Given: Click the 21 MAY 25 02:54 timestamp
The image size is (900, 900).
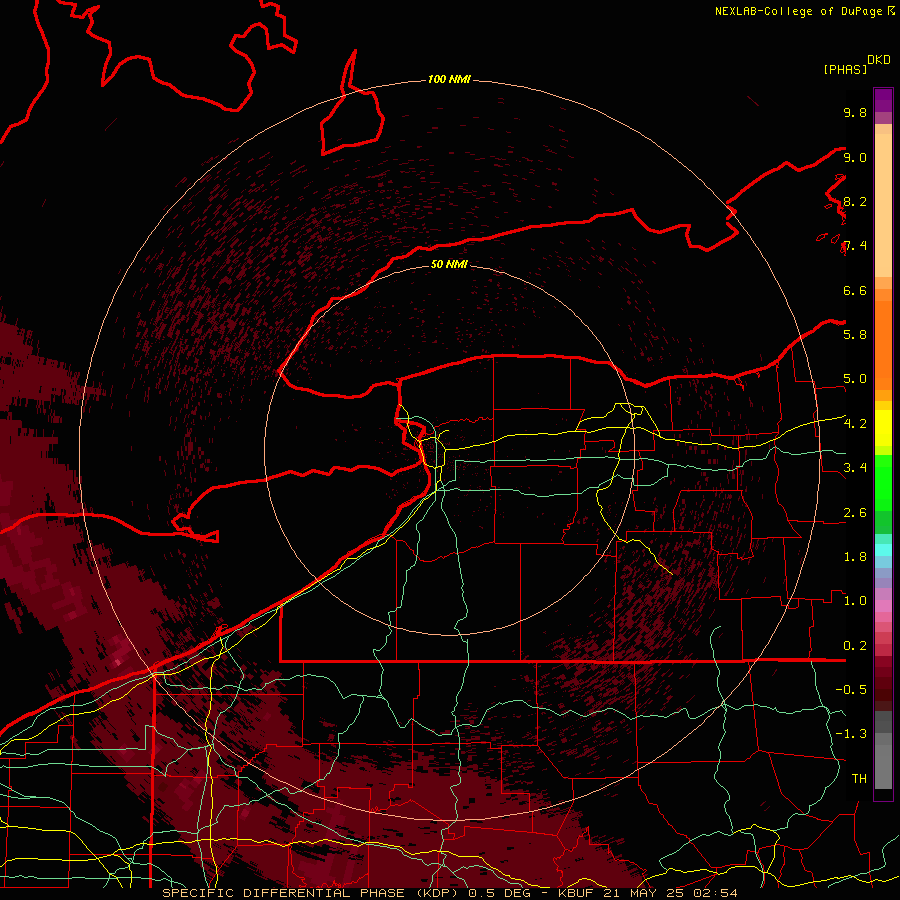Looking at the screenshot, I should click(672, 893).
